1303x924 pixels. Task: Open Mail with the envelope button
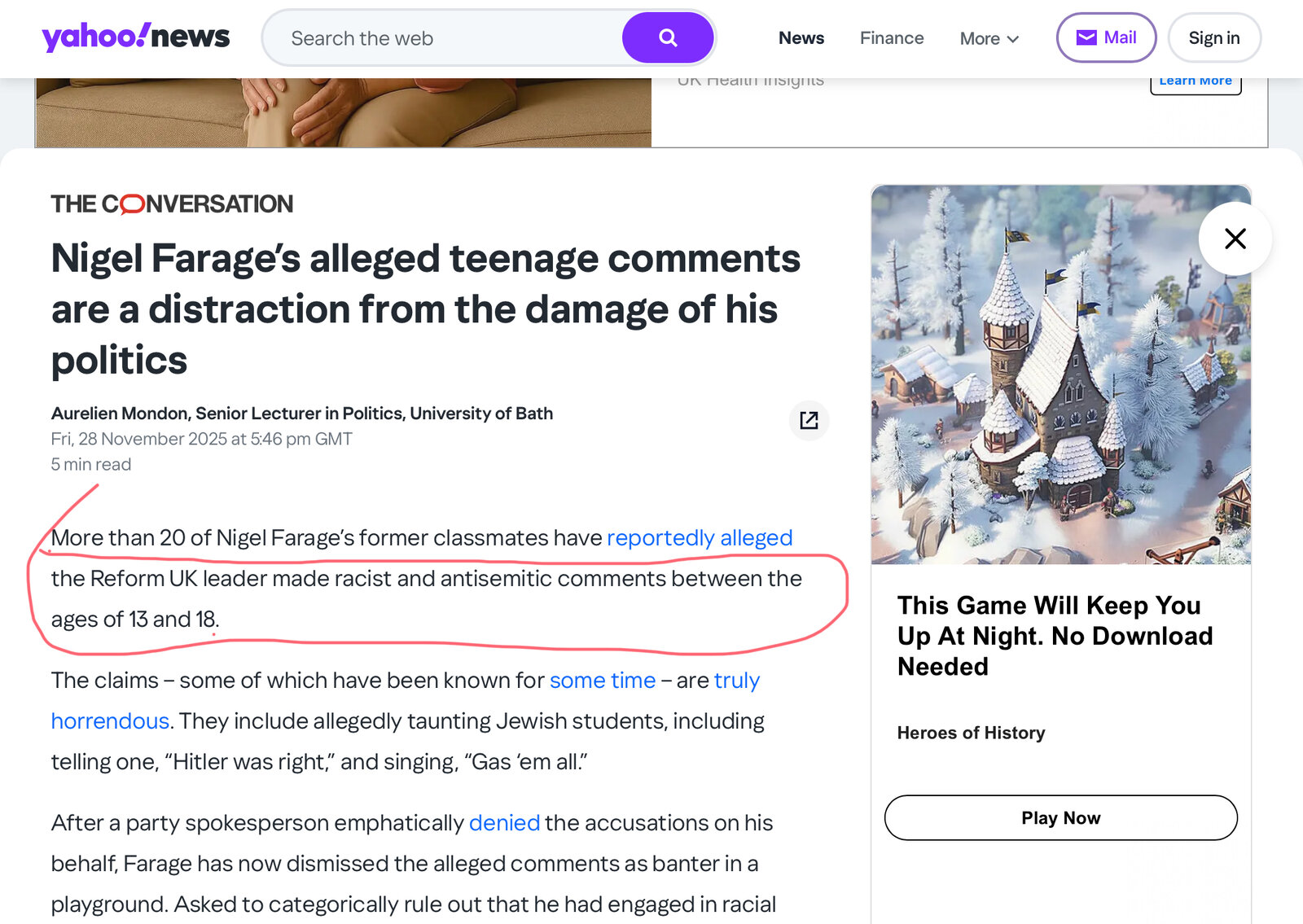pyautogui.click(x=1106, y=37)
